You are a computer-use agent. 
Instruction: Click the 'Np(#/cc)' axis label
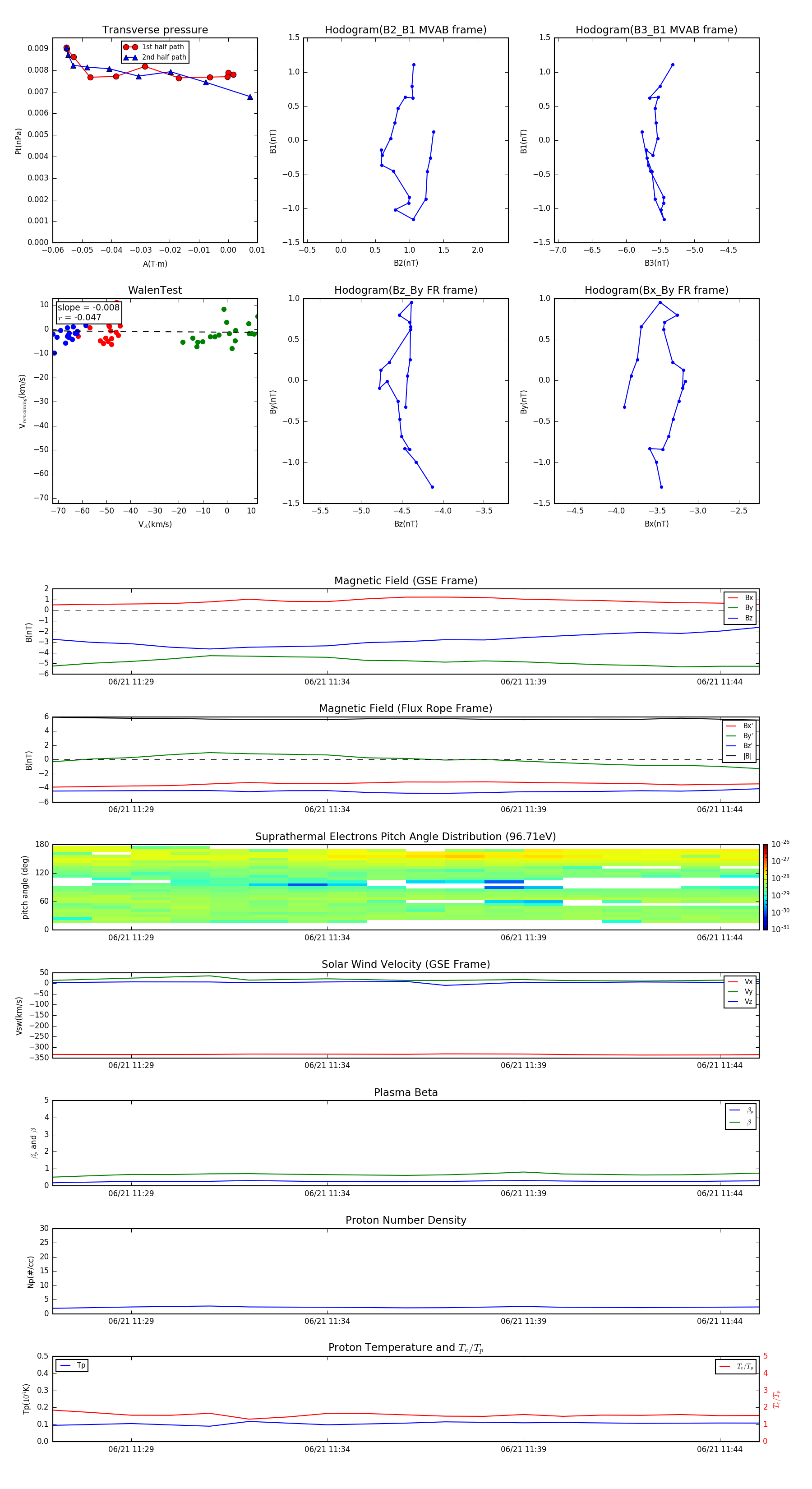[31, 1272]
